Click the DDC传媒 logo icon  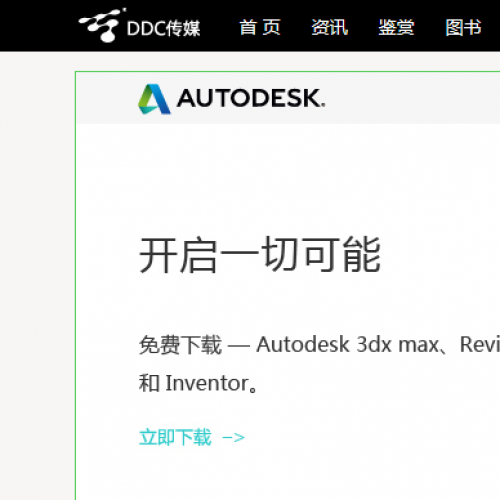tap(102, 25)
